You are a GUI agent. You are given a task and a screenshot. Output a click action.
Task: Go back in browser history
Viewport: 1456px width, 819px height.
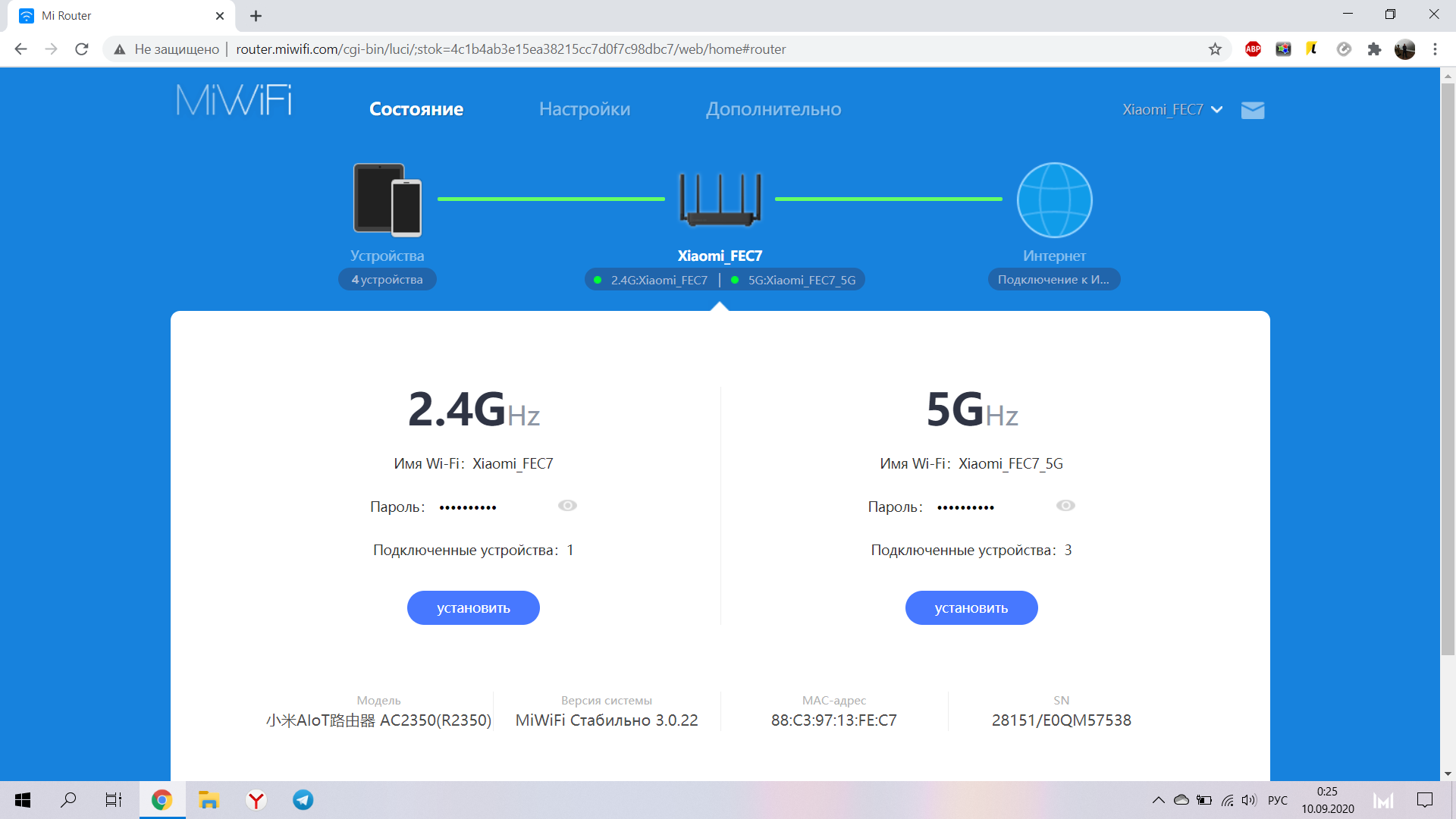[21, 49]
